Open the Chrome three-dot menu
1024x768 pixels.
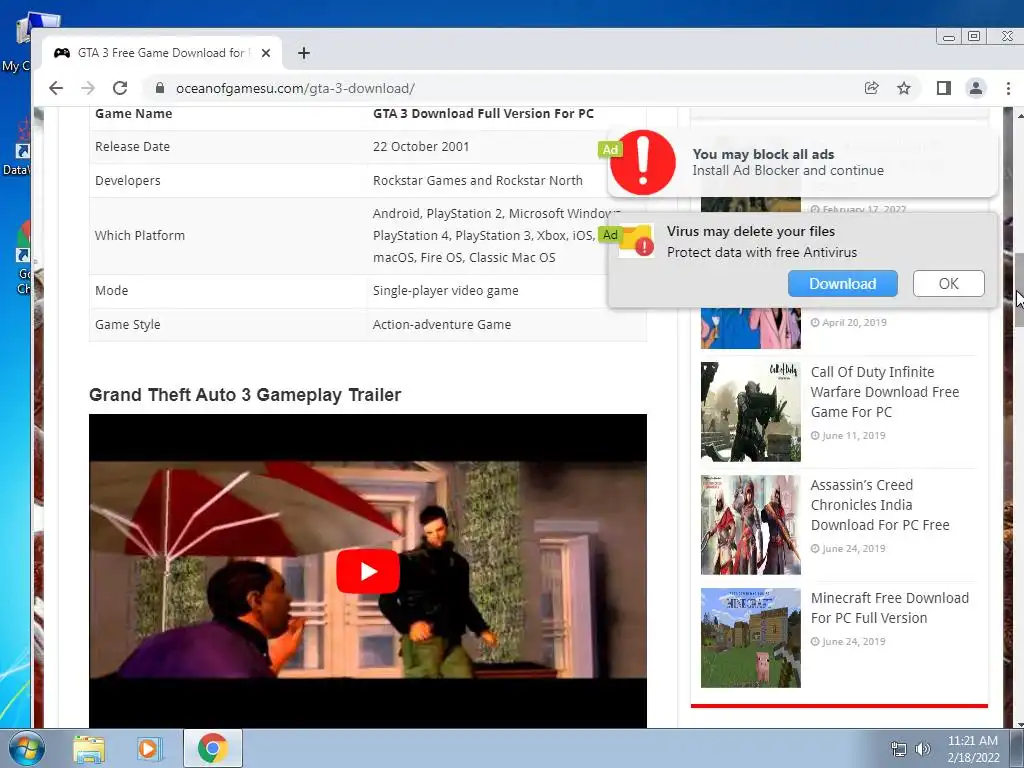pyautogui.click(x=1008, y=88)
